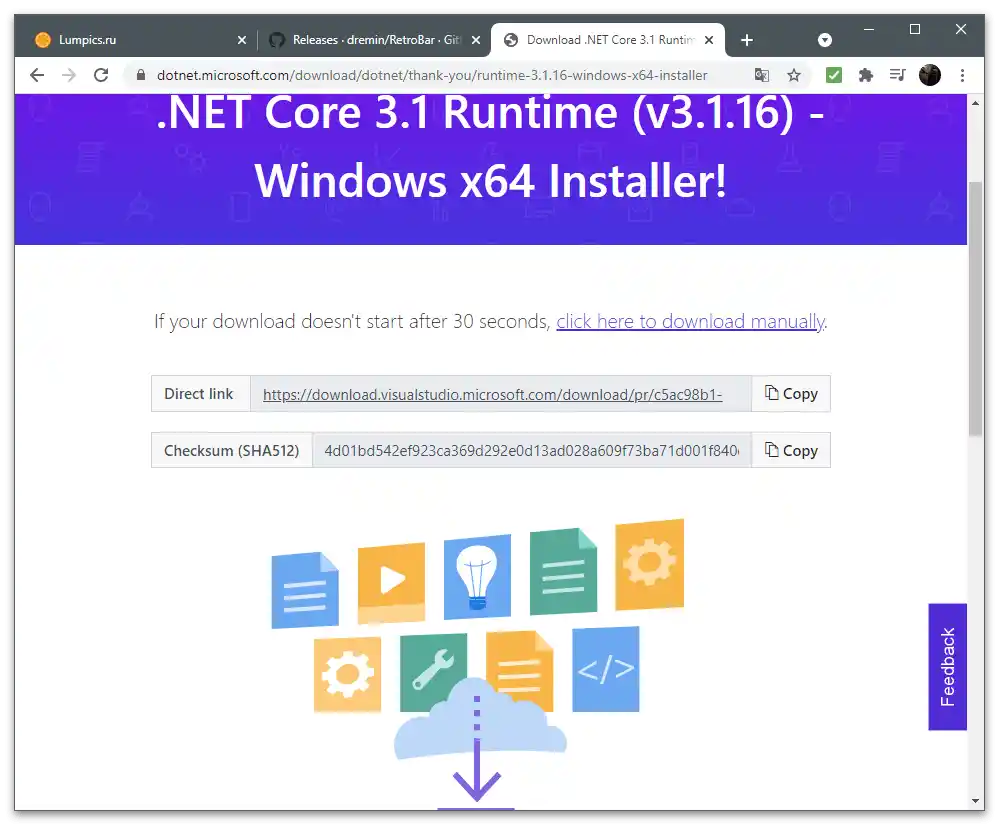Click the 'Checksum (SHA512)' label

point(231,450)
